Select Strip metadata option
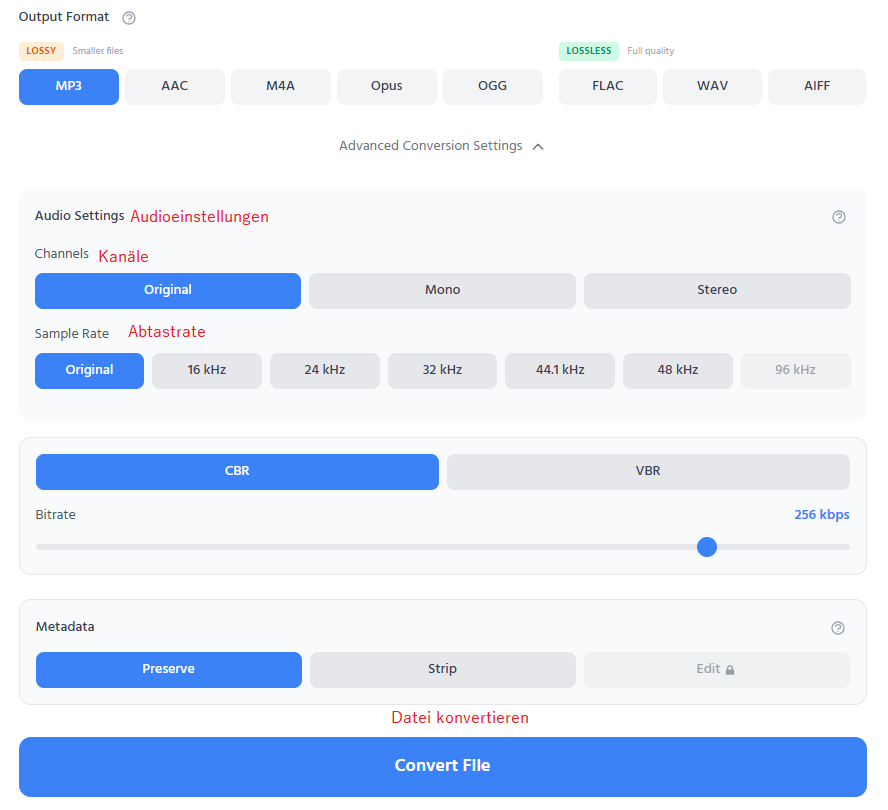The width and height of the screenshot is (888, 810). (x=442, y=669)
